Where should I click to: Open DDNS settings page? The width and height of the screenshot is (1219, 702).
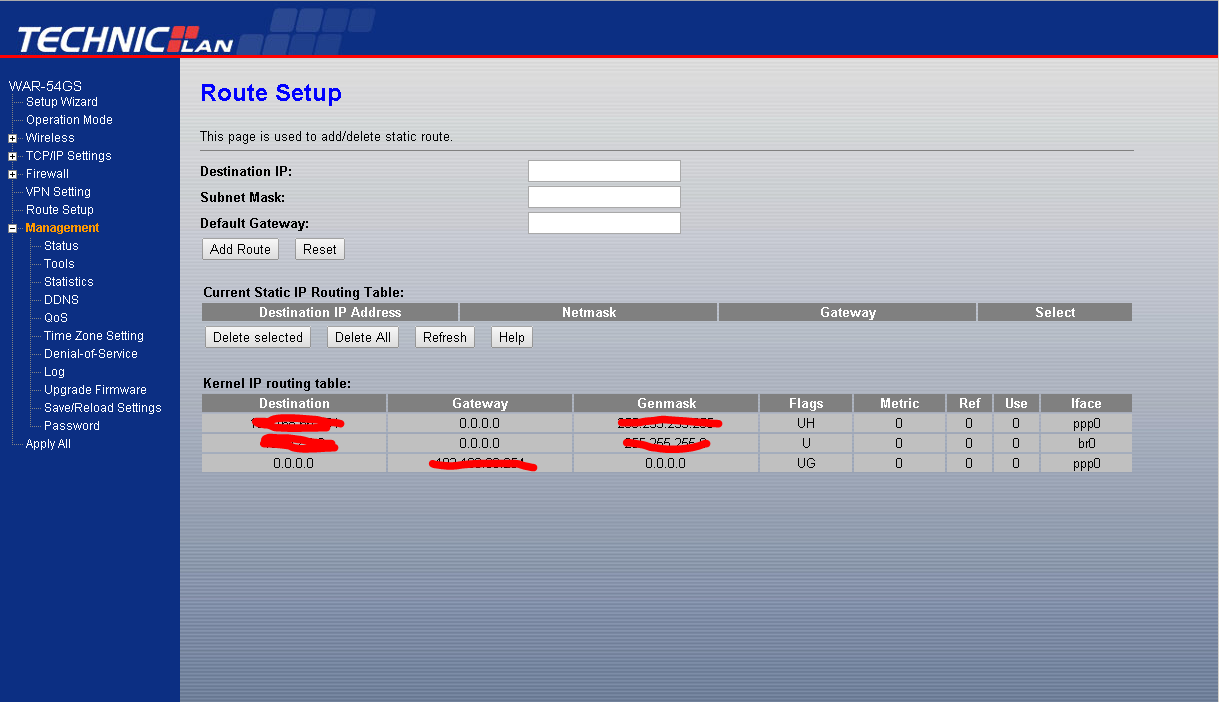coord(61,300)
